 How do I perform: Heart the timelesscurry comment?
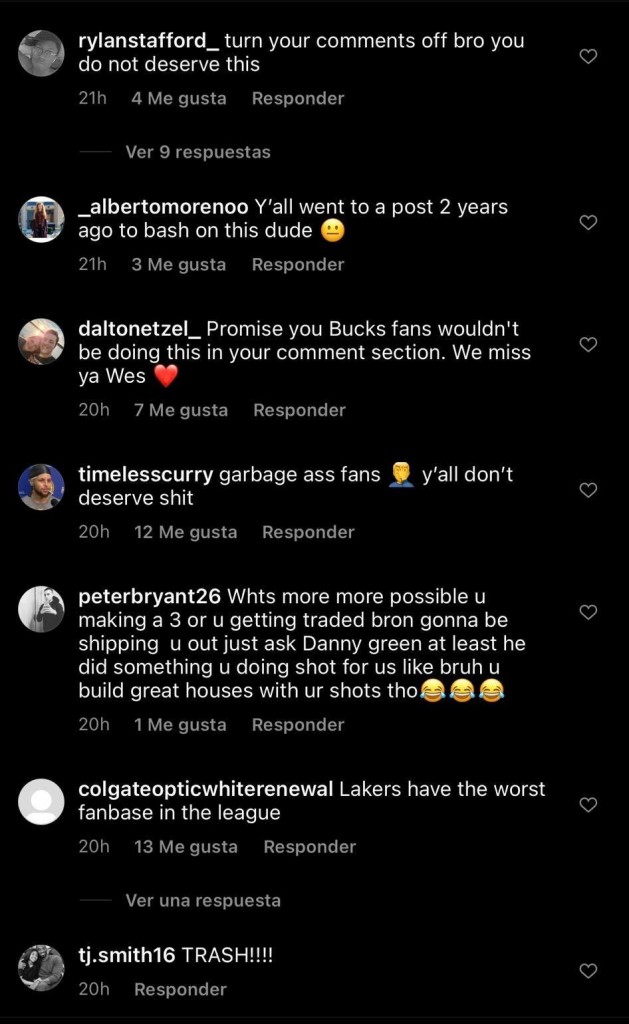click(588, 490)
